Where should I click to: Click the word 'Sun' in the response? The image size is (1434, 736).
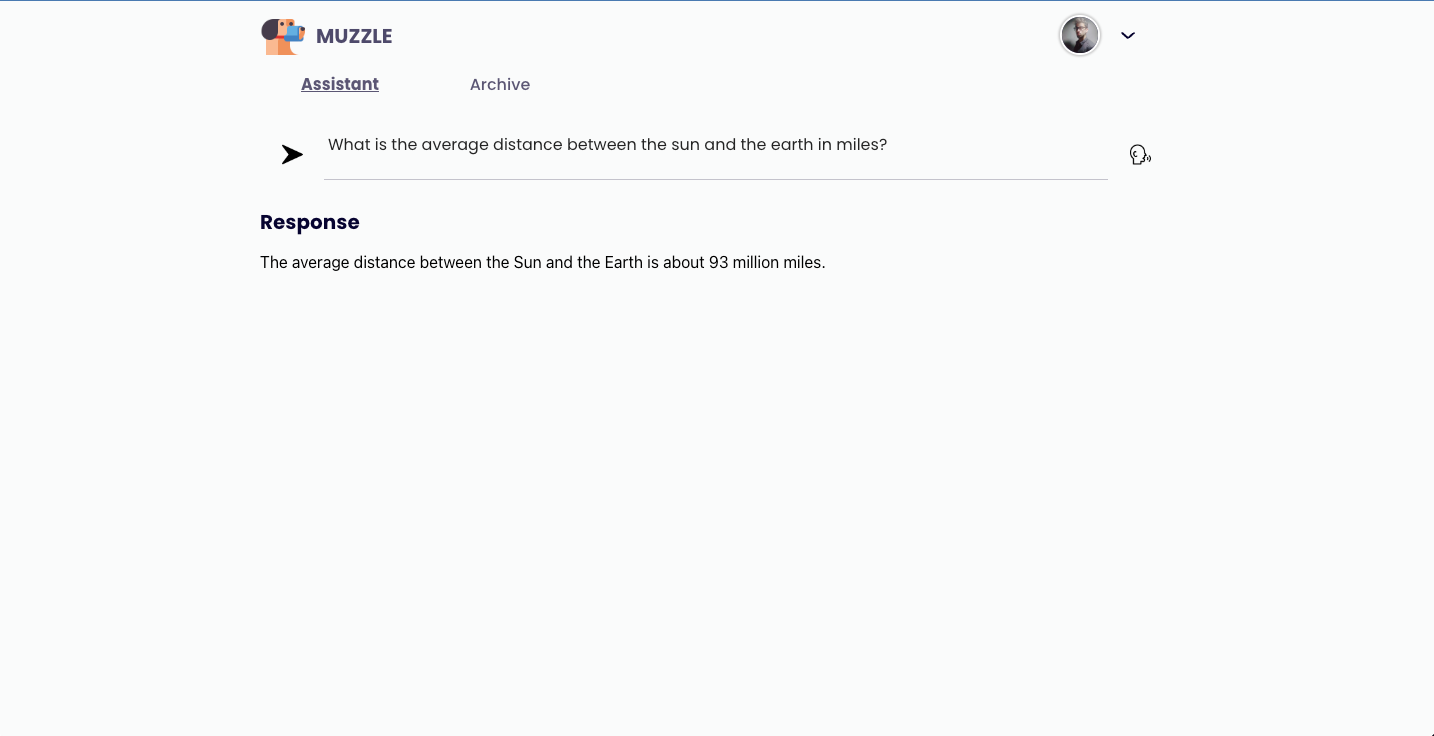[527, 263]
